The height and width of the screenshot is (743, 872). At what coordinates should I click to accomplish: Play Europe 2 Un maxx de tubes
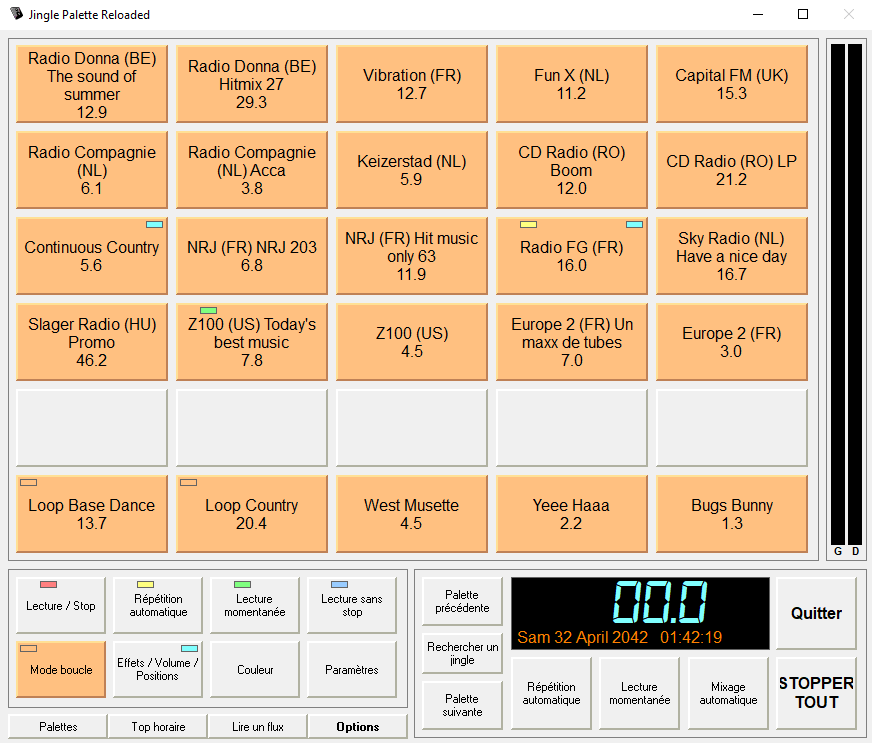[572, 342]
